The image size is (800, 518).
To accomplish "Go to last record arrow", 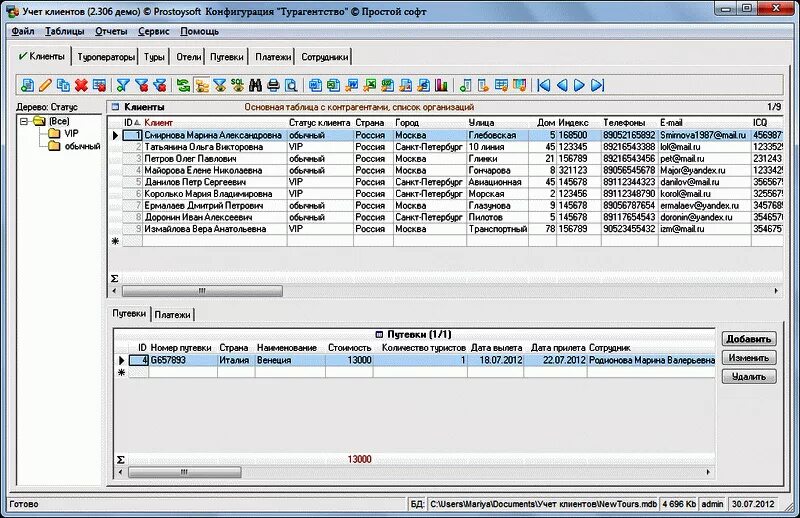I will [x=597, y=85].
